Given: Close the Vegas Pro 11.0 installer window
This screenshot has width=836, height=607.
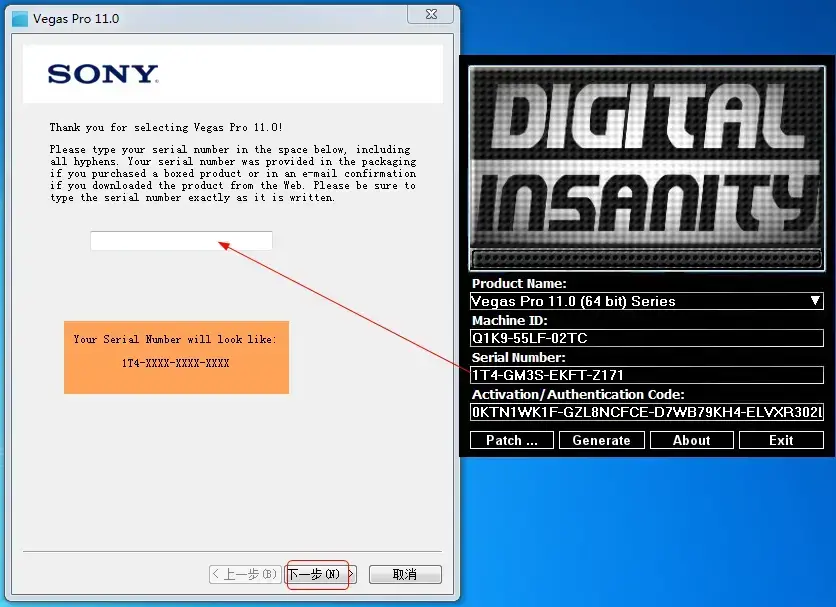Looking at the screenshot, I should coord(431,14).
